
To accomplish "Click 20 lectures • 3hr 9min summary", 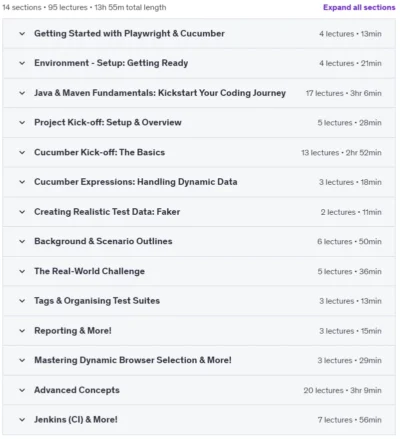I will point(342,390).
